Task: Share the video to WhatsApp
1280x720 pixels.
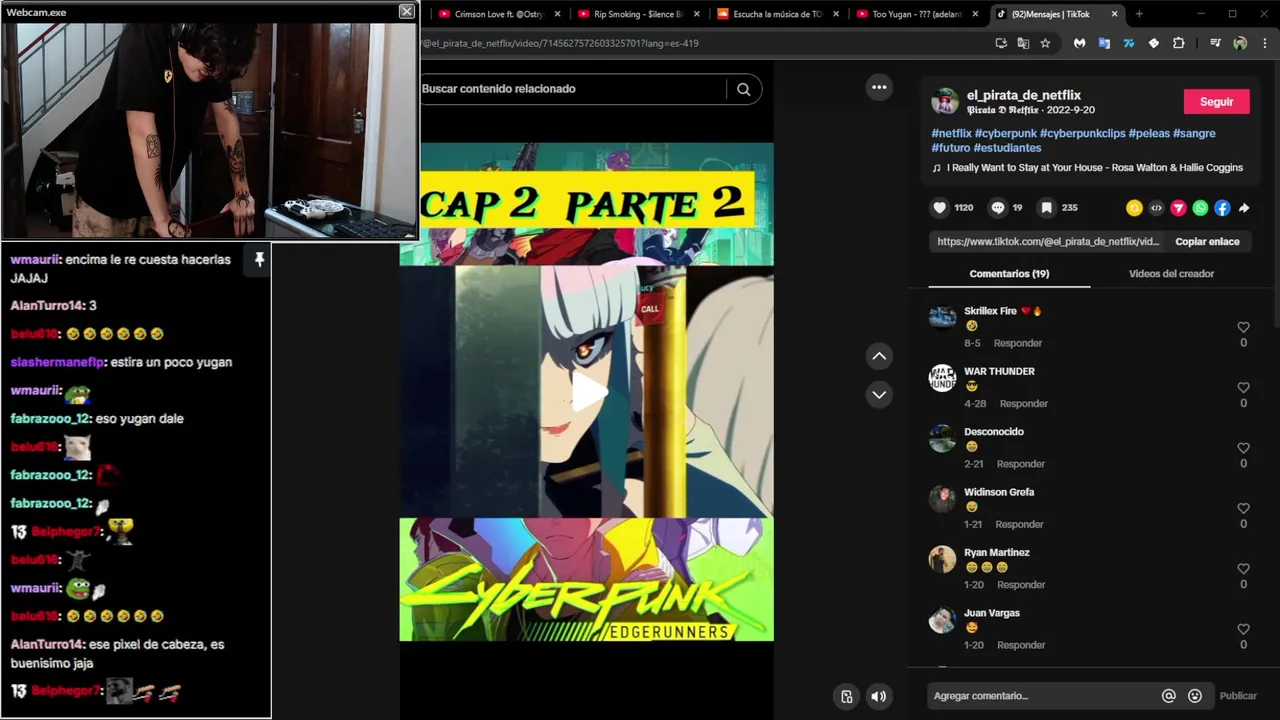Action: pyautogui.click(x=1200, y=208)
